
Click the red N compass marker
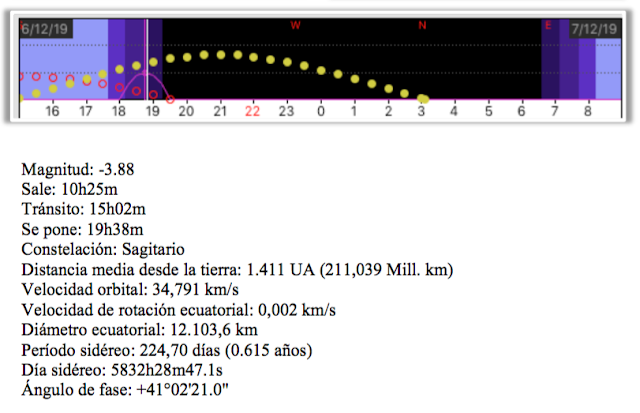click(422, 25)
